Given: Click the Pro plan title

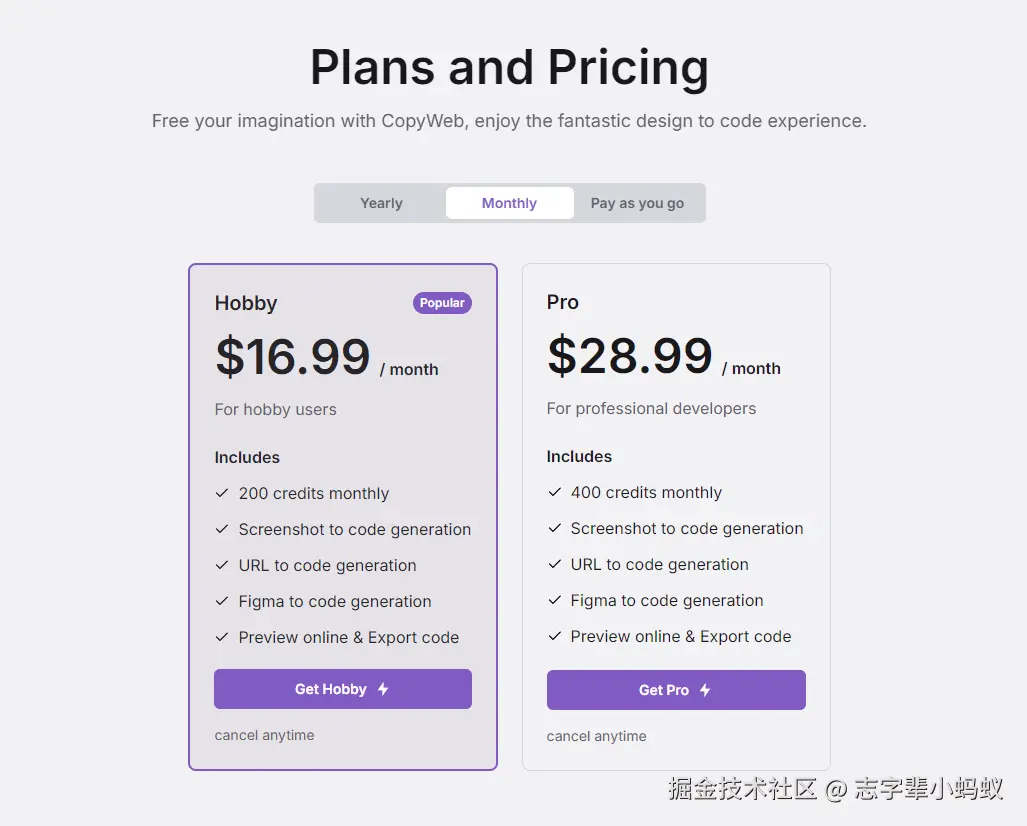Looking at the screenshot, I should (563, 302).
